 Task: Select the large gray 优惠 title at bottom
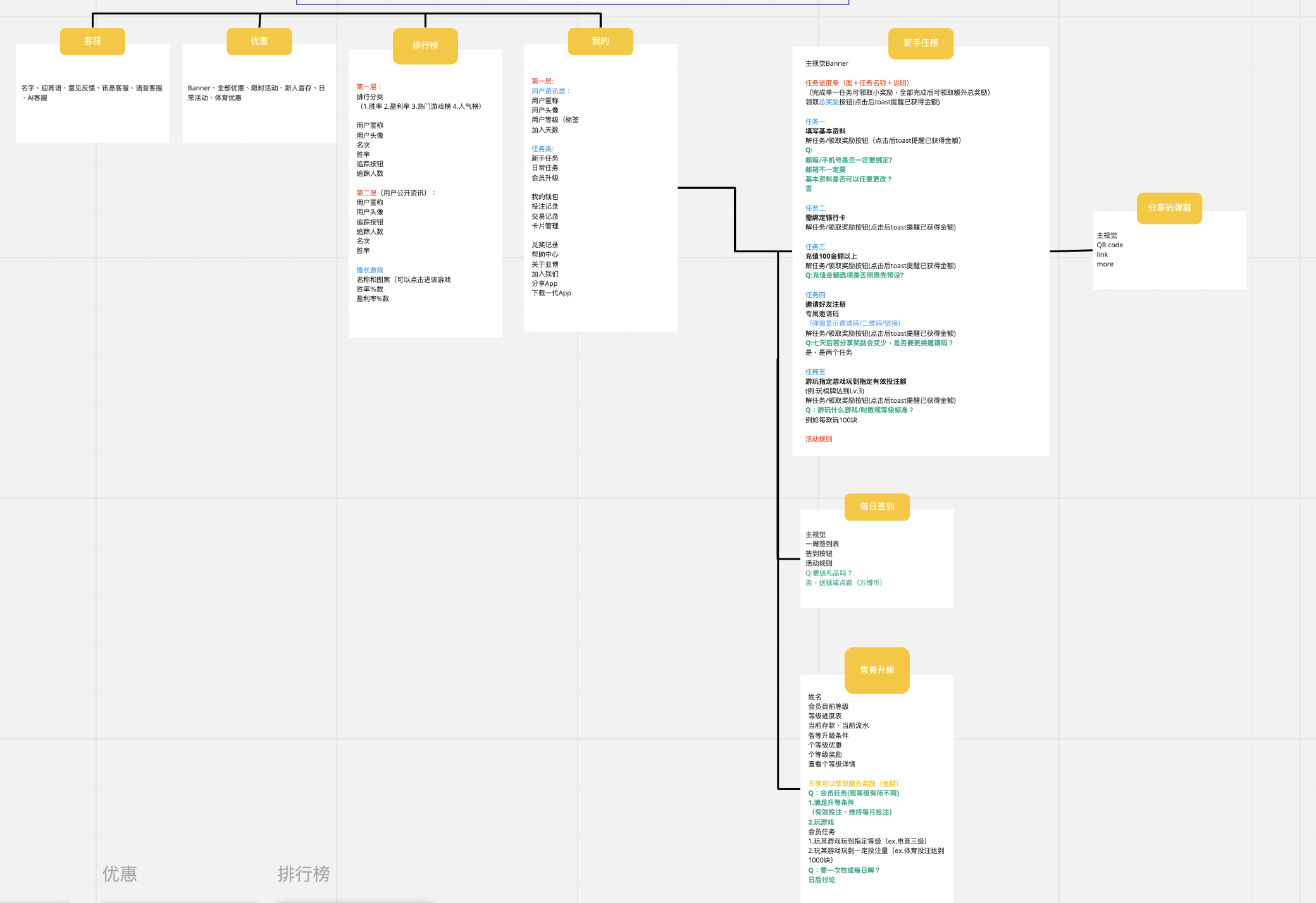120,874
